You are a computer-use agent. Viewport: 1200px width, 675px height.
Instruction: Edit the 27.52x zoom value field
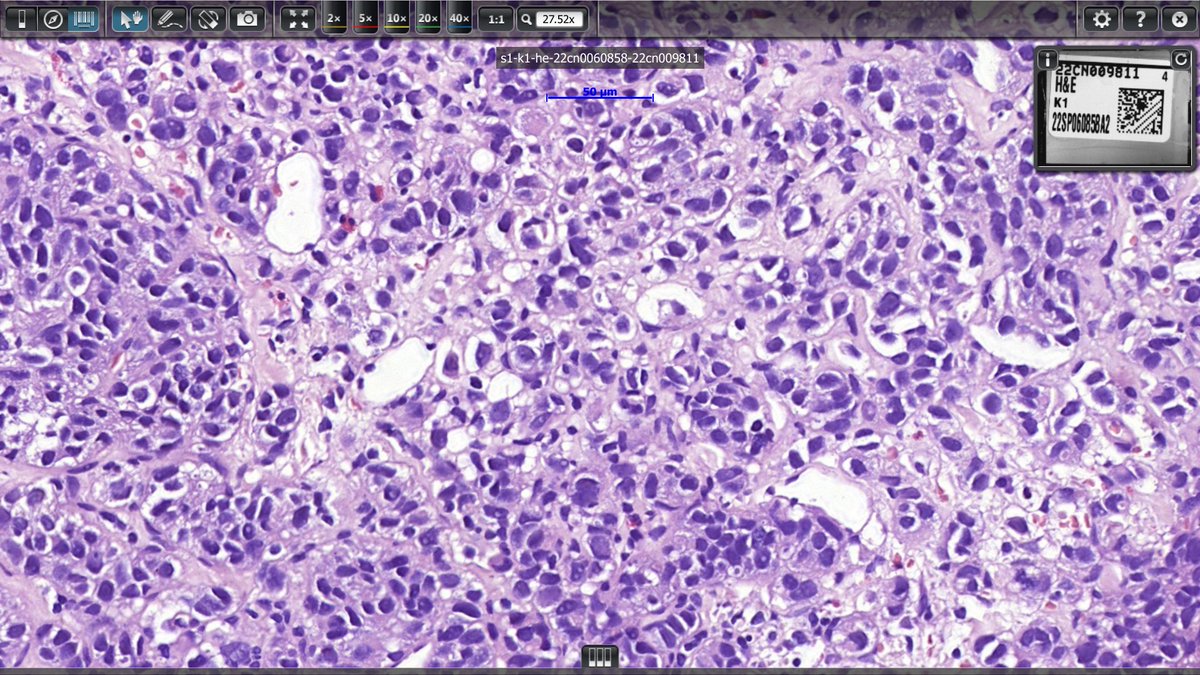[x=560, y=19]
